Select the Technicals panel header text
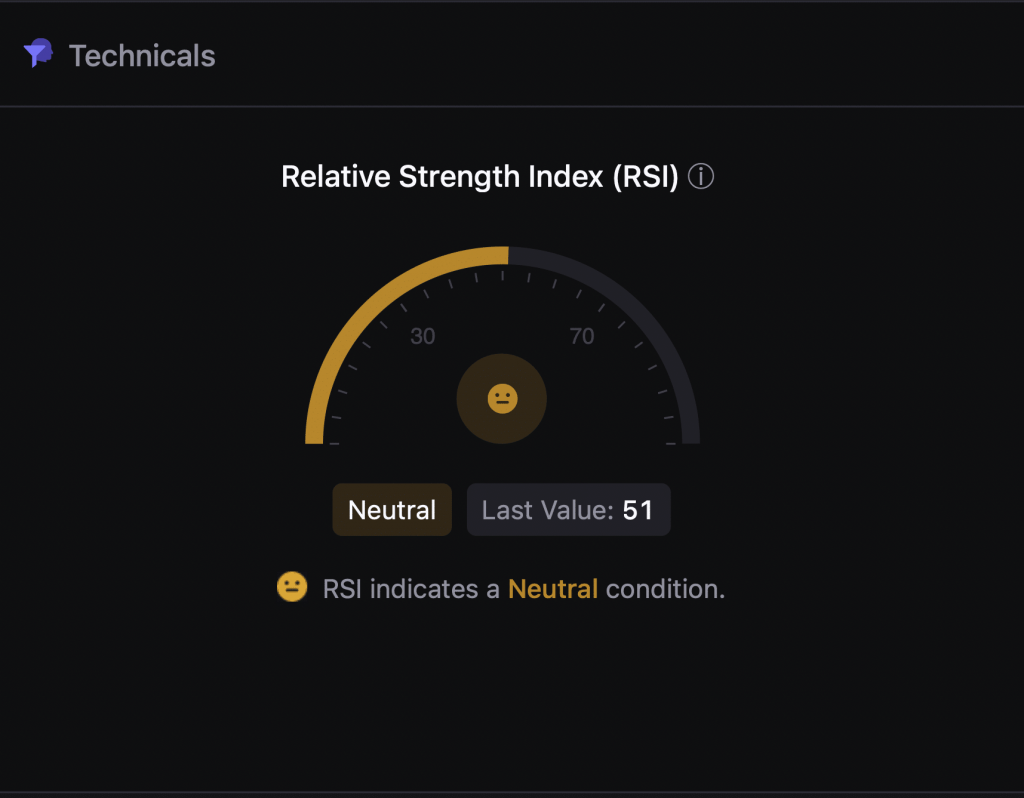 [142, 56]
